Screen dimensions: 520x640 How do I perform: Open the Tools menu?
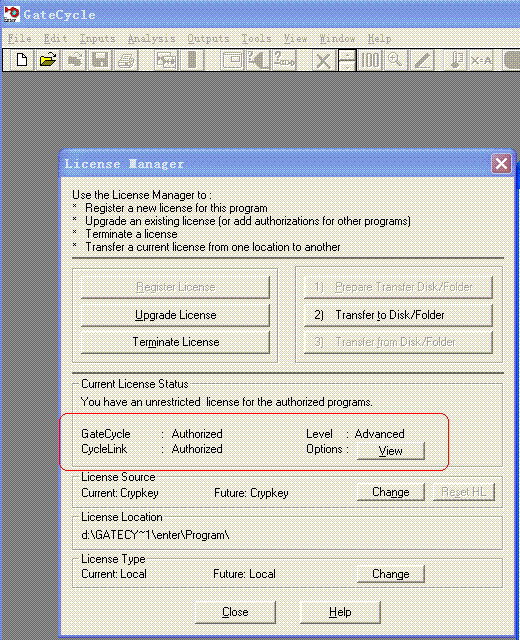[x=256, y=39]
